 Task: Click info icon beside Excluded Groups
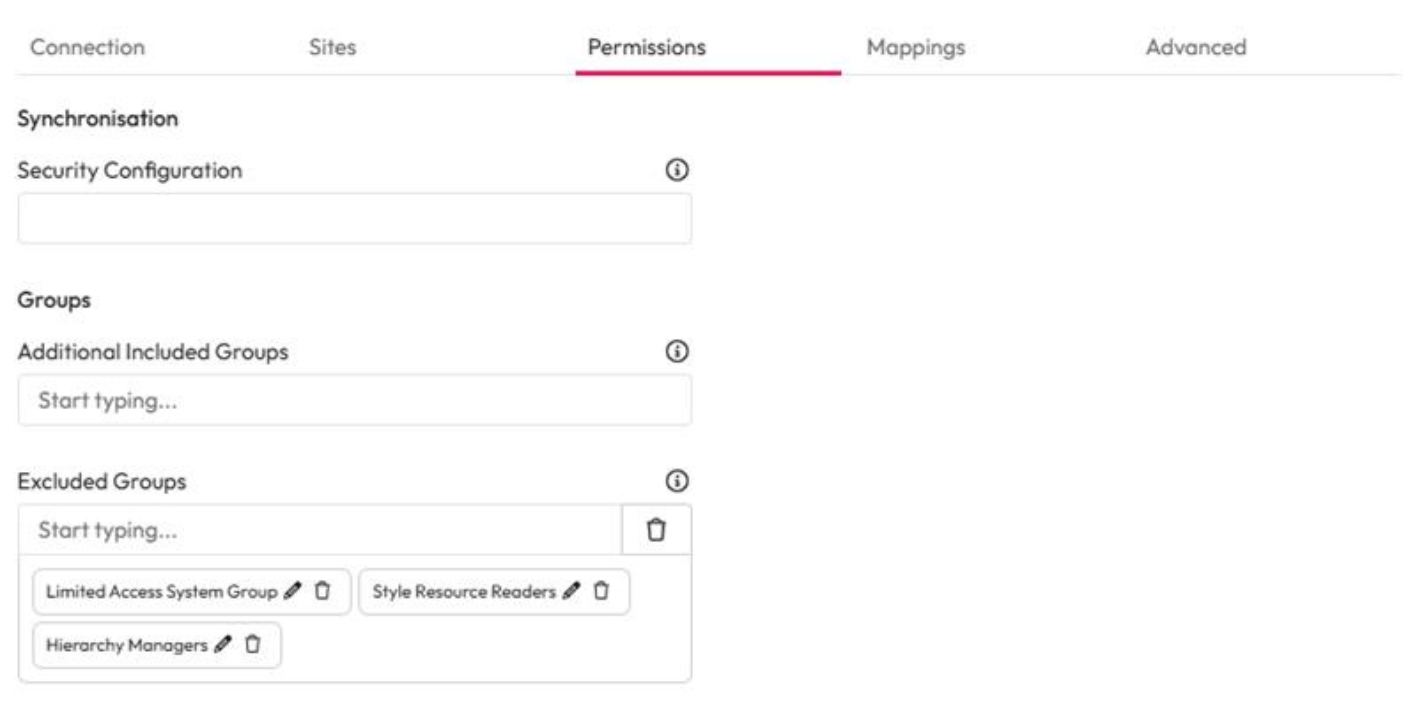point(677,482)
